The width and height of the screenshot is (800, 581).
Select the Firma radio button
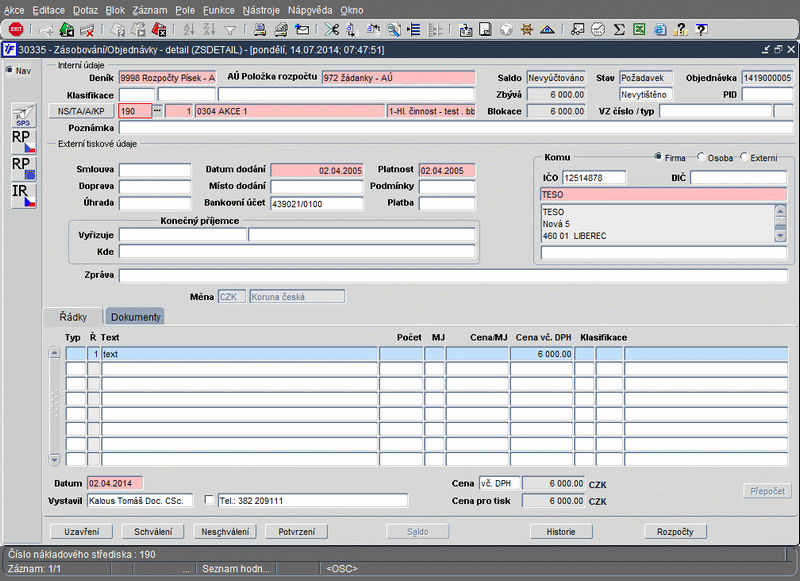pos(658,157)
